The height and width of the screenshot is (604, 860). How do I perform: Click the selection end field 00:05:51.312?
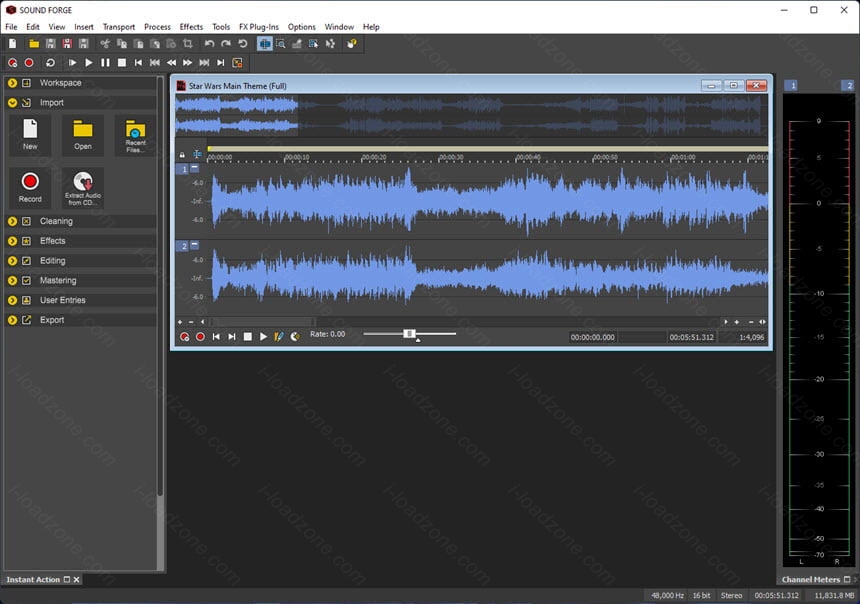tap(692, 337)
